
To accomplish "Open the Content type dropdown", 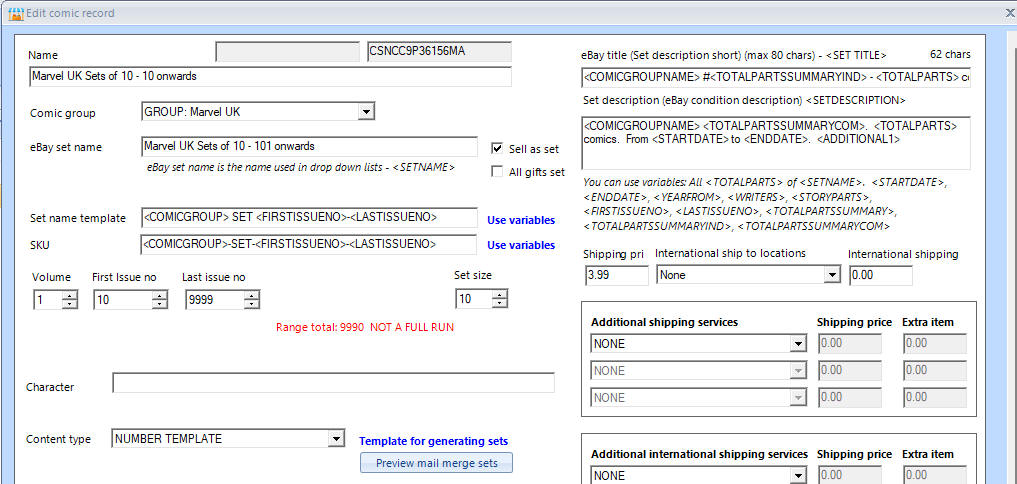I will pyautogui.click(x=335, y=439).
